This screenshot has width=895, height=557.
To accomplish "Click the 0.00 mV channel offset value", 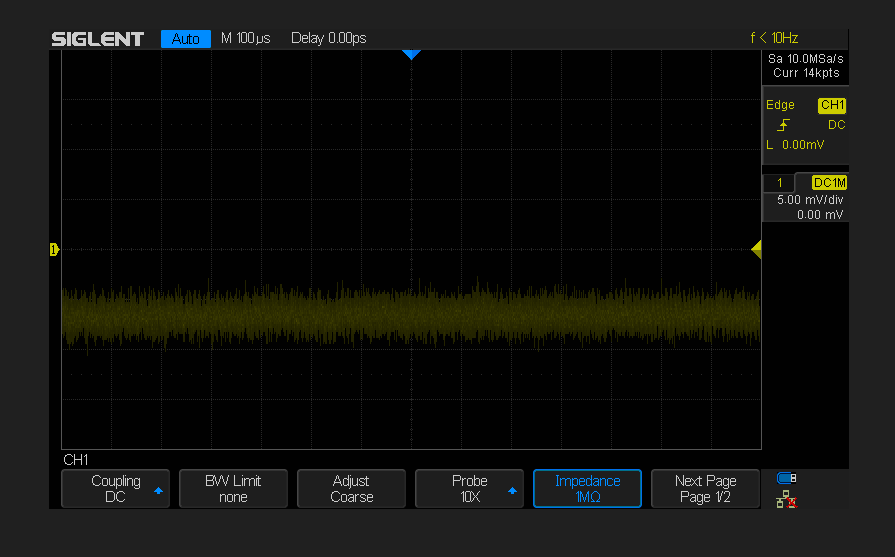I will [x=820, y=215].
